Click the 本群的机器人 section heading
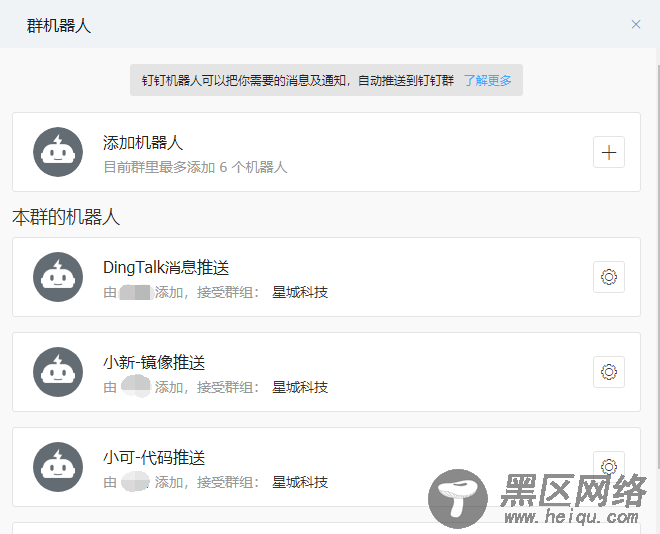Image resolution: width=660 pixels, height=534 pixels. (x=66, y=218)
